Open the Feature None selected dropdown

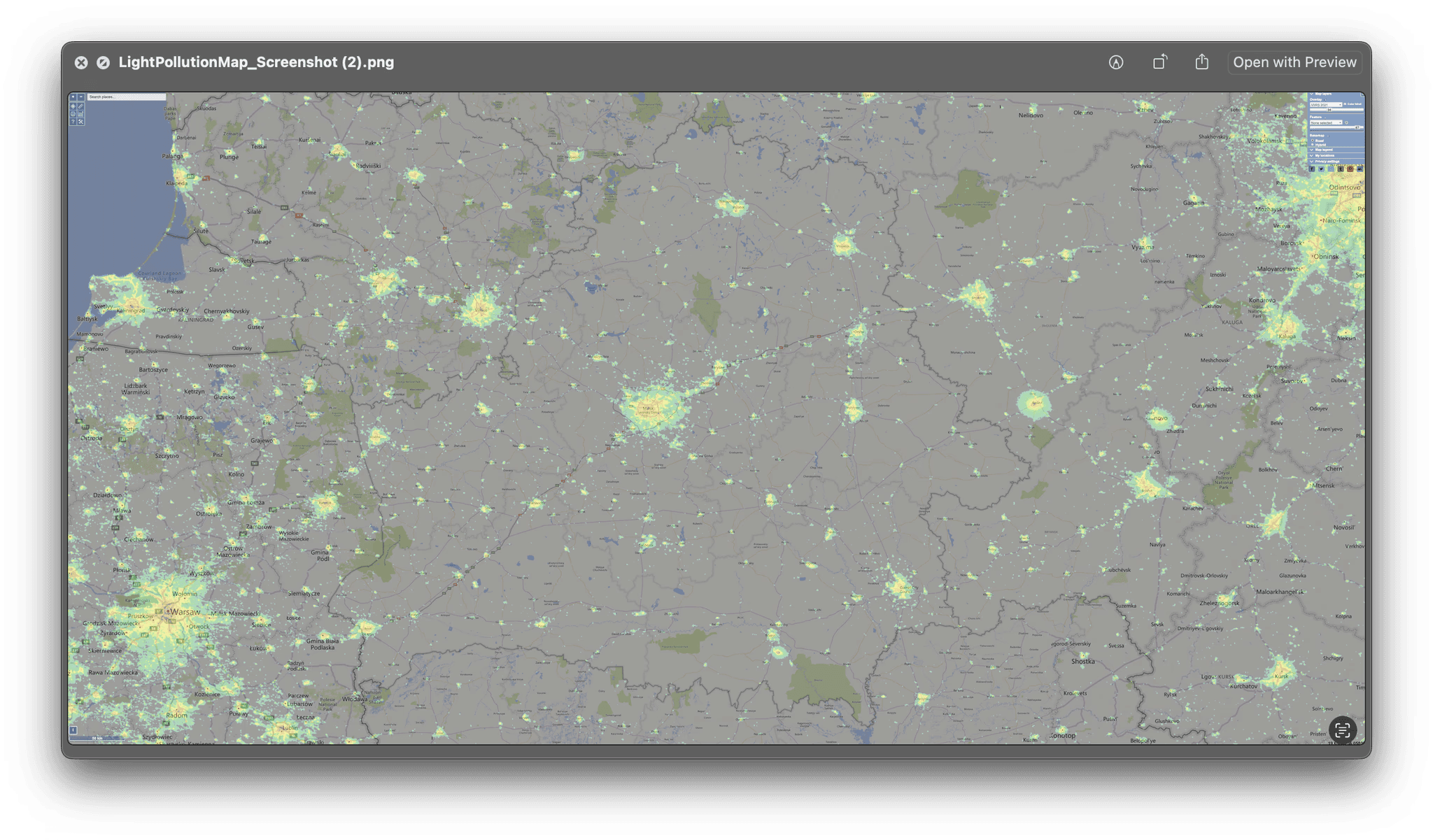pos(1326,122)
